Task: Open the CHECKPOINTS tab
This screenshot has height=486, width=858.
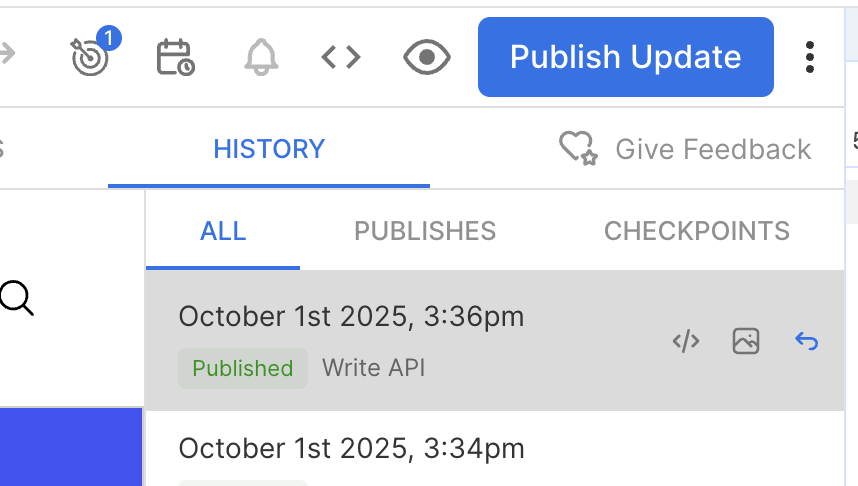Action: pyautogui.click(x=697, y=231)
